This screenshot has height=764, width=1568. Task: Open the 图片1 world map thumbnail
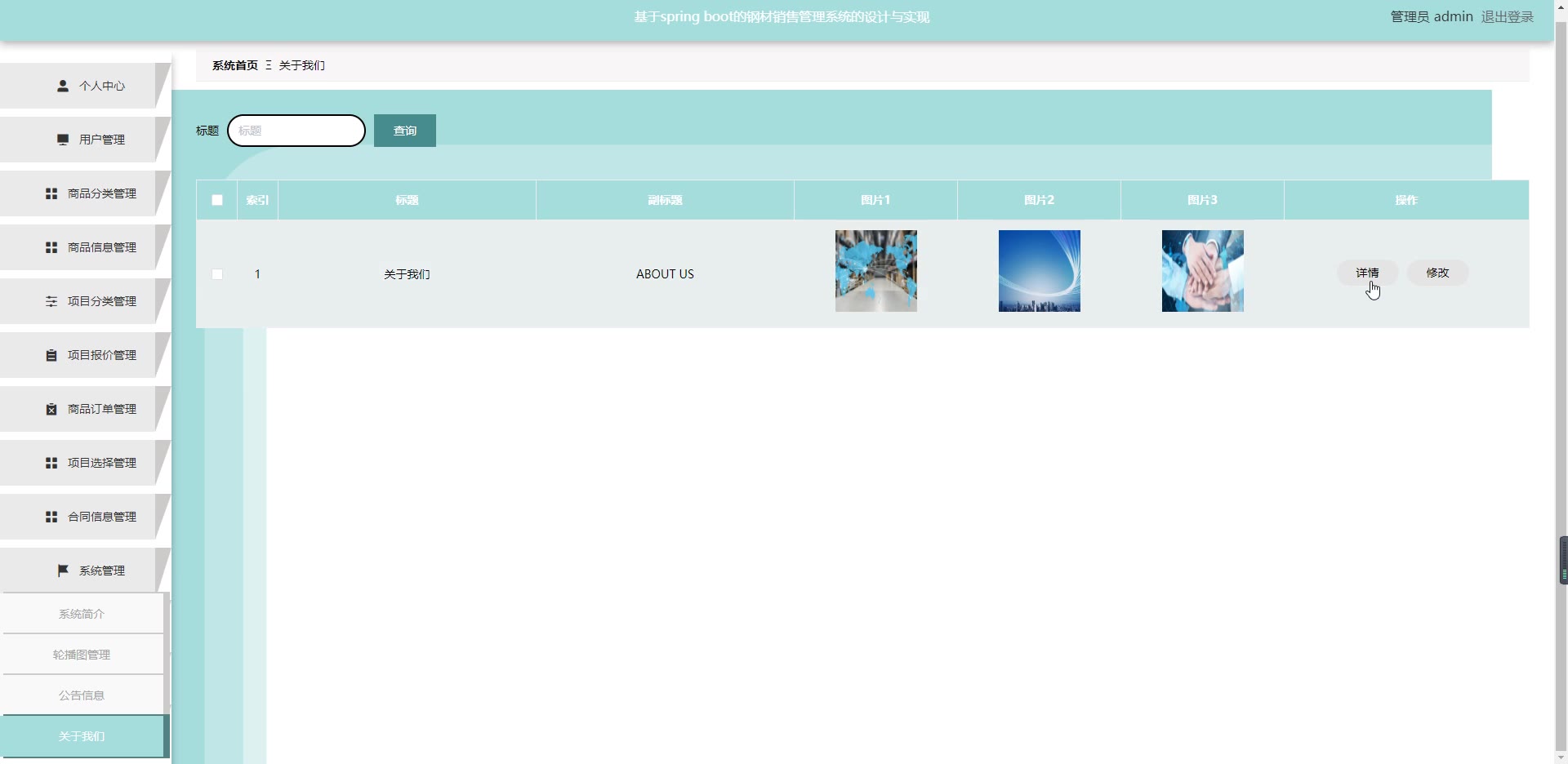876,271
